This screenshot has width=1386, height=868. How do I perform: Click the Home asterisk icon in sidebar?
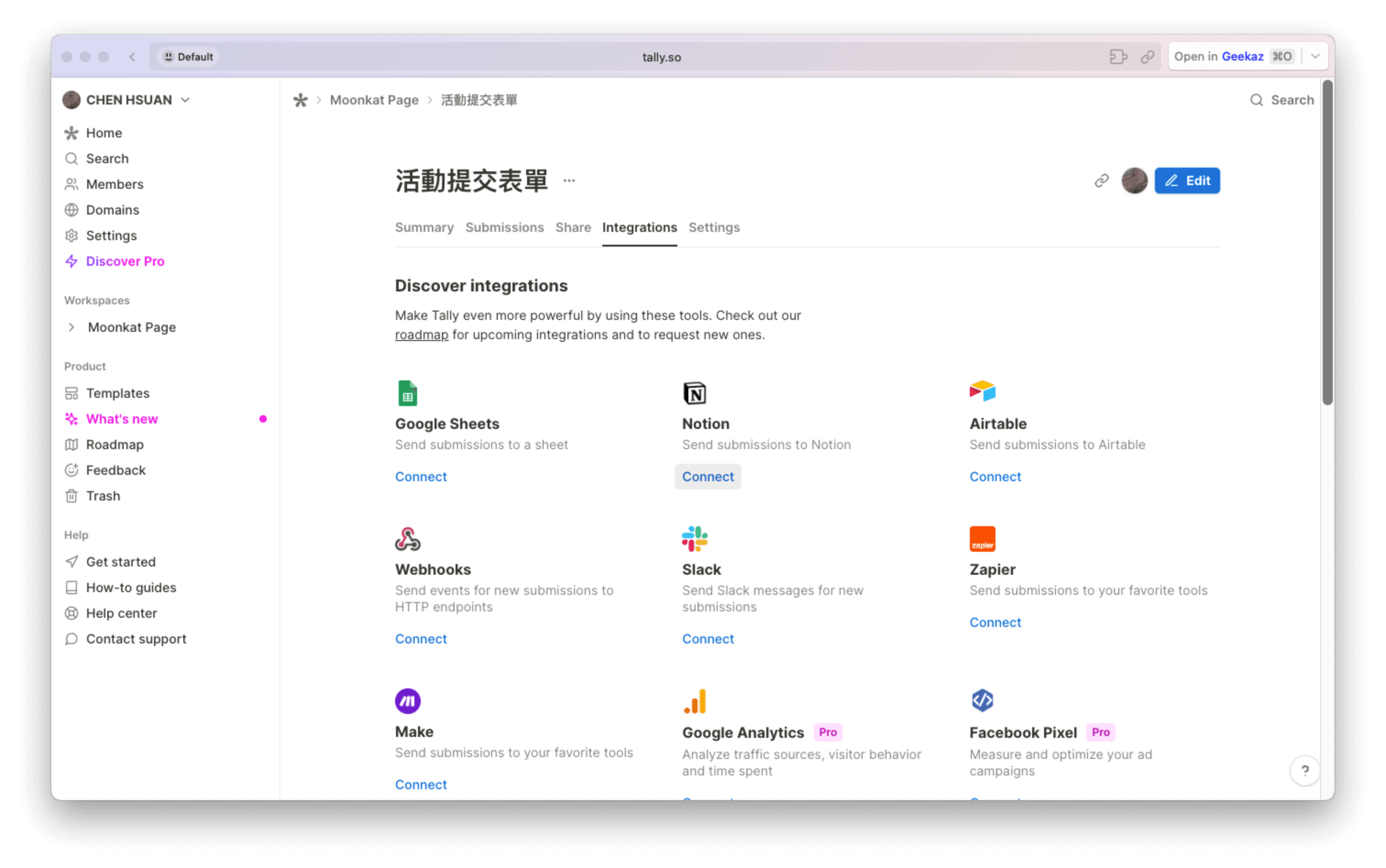tap(71, 133)
